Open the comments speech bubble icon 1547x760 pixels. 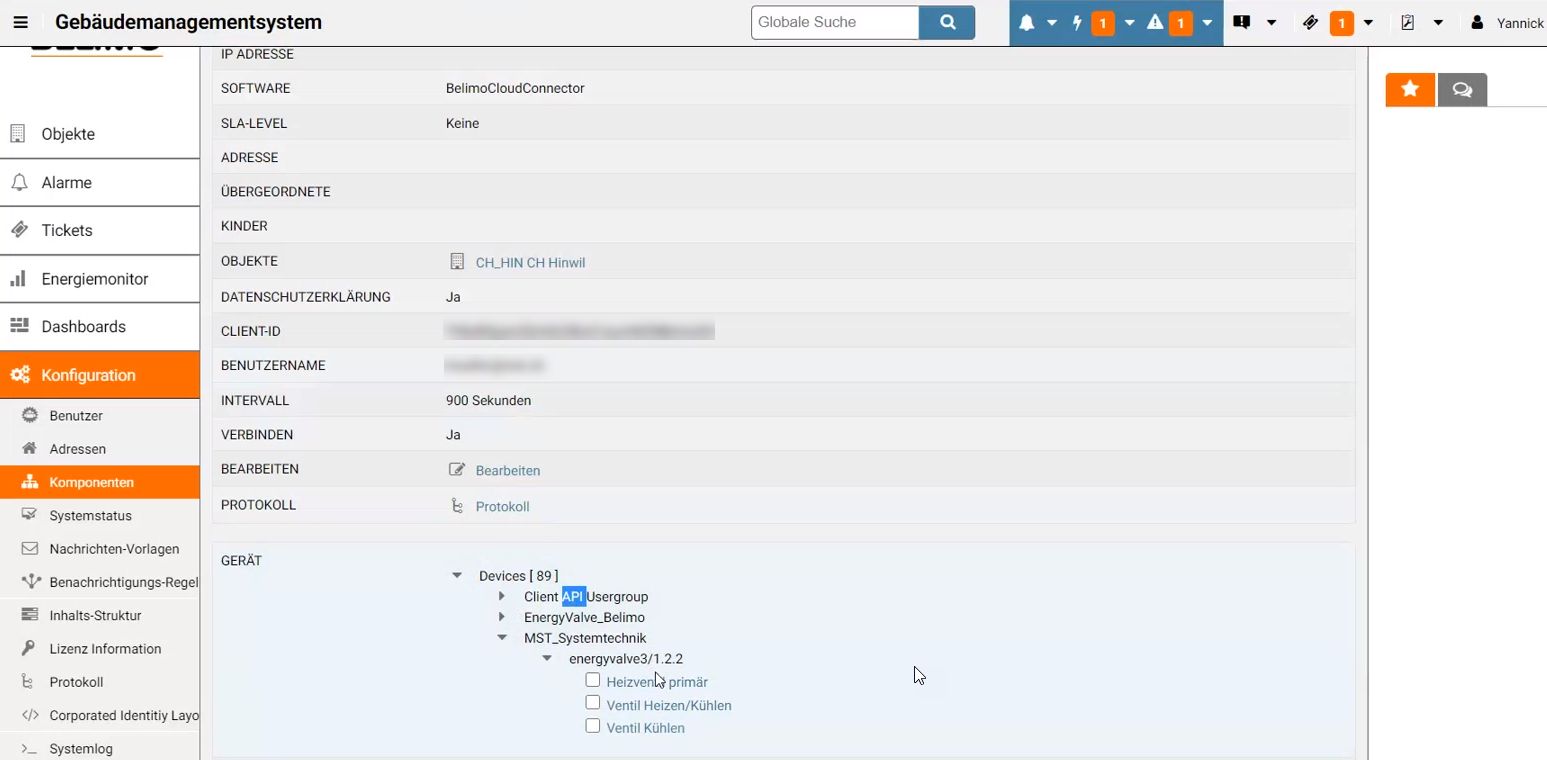[x=1462, y=90]
